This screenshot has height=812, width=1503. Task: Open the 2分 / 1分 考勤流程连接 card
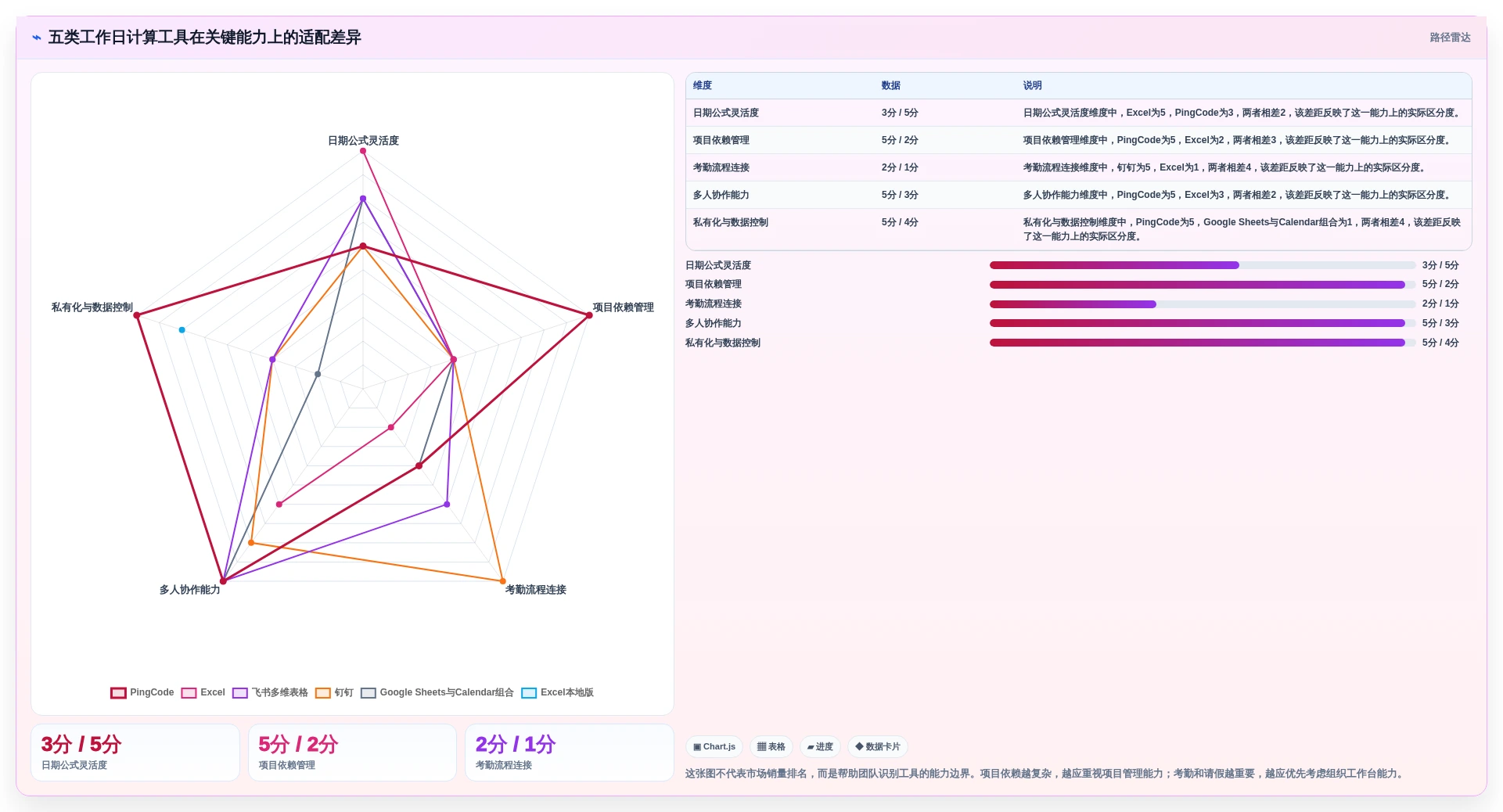click(570, 753)
